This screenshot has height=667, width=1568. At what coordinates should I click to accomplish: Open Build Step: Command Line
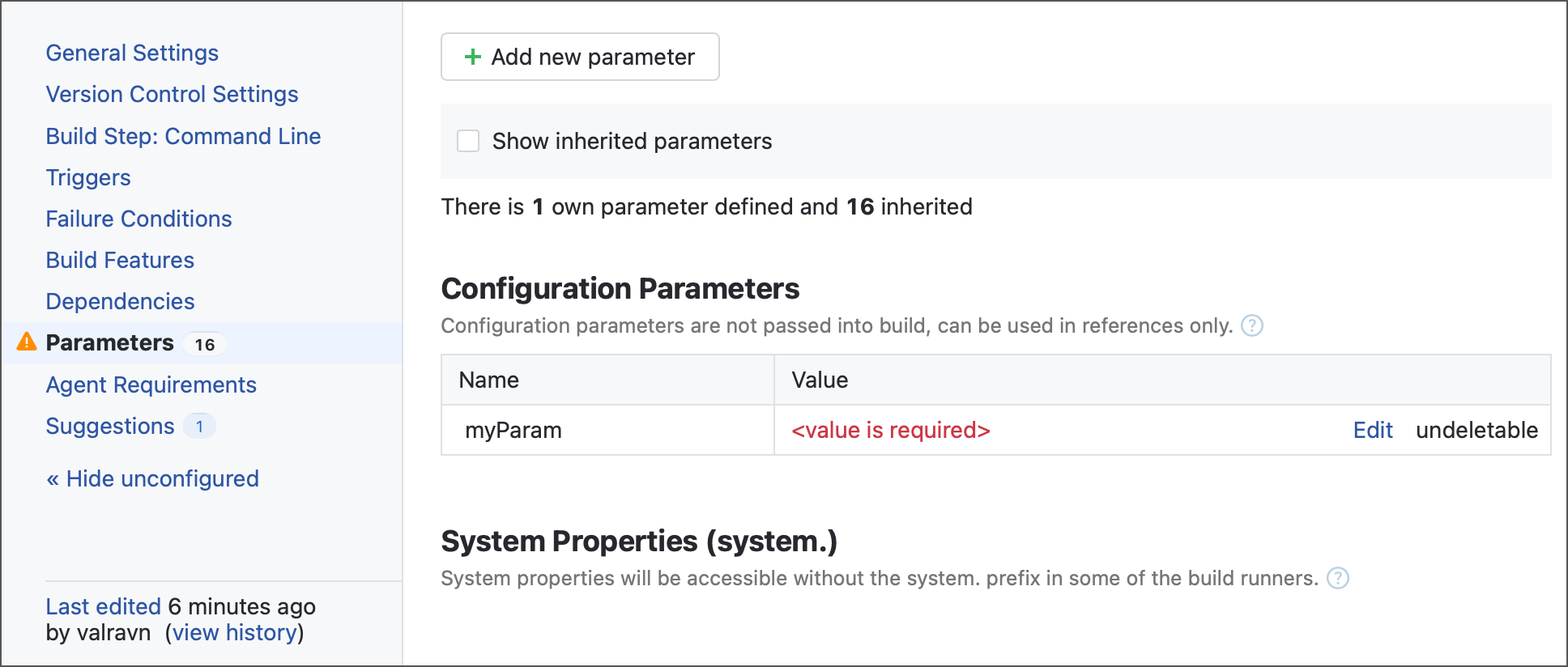183,136
